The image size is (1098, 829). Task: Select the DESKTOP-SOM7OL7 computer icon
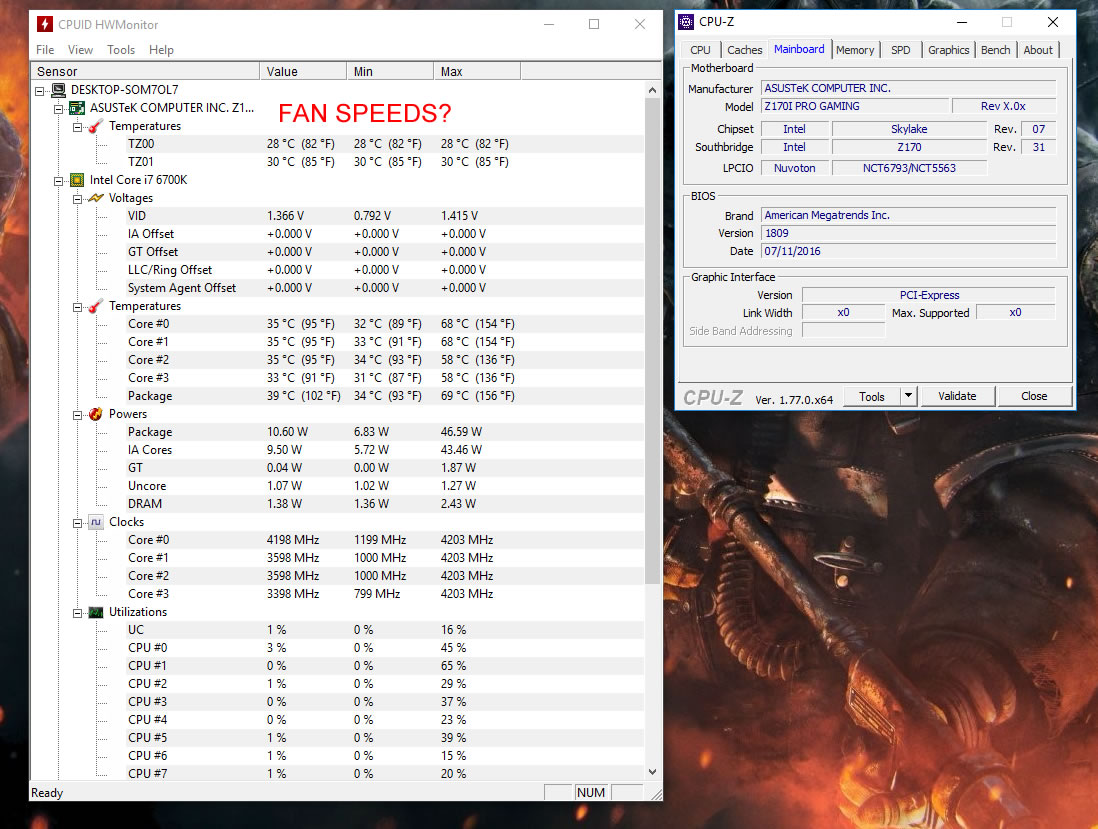coord(59,90)
